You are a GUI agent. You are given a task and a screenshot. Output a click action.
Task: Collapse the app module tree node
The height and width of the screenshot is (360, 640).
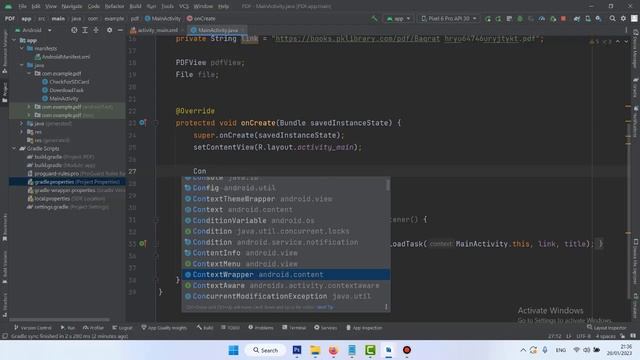(15, 40)
